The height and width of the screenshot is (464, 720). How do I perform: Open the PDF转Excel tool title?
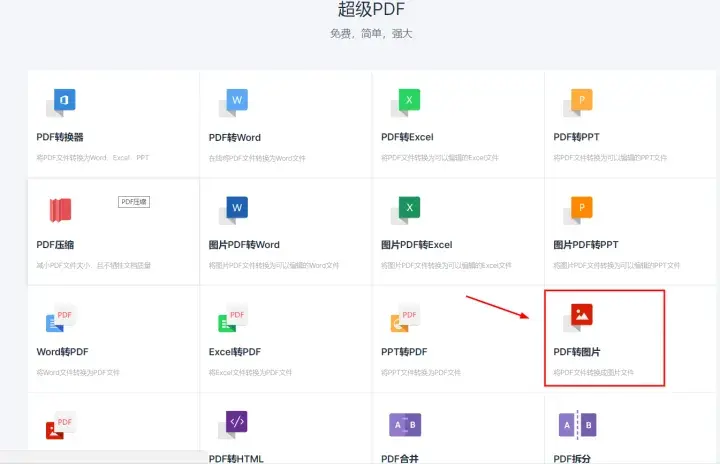[407, 137]
